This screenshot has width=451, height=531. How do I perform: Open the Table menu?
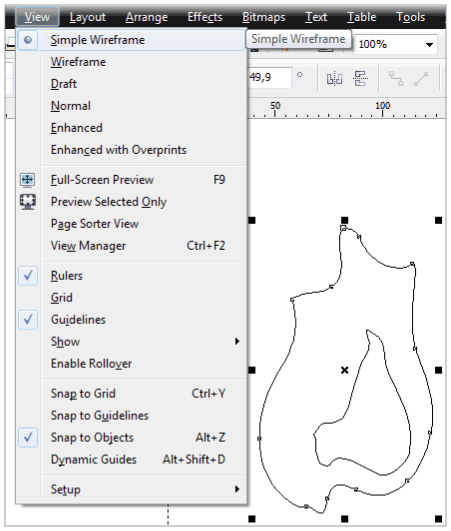click(x=361, y=17)
